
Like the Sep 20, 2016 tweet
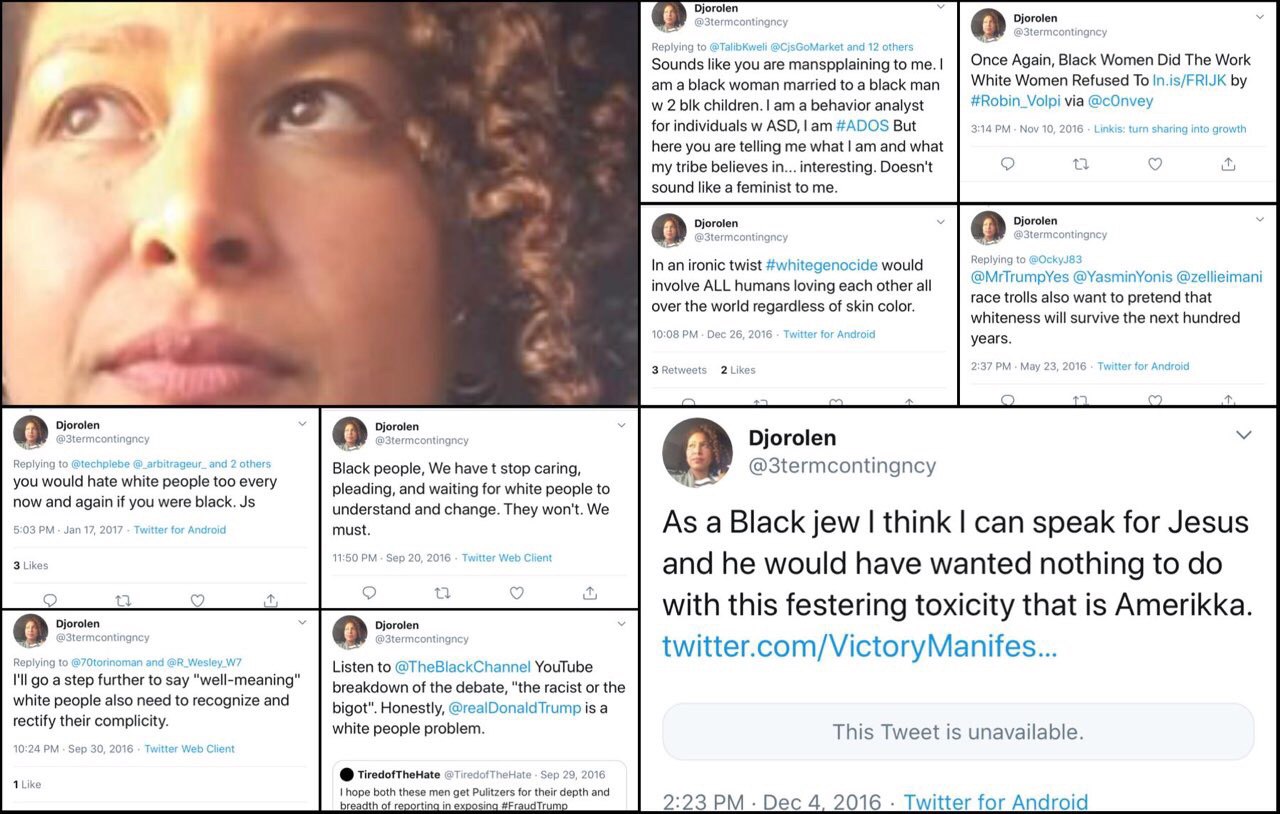[x=517, y=593]
